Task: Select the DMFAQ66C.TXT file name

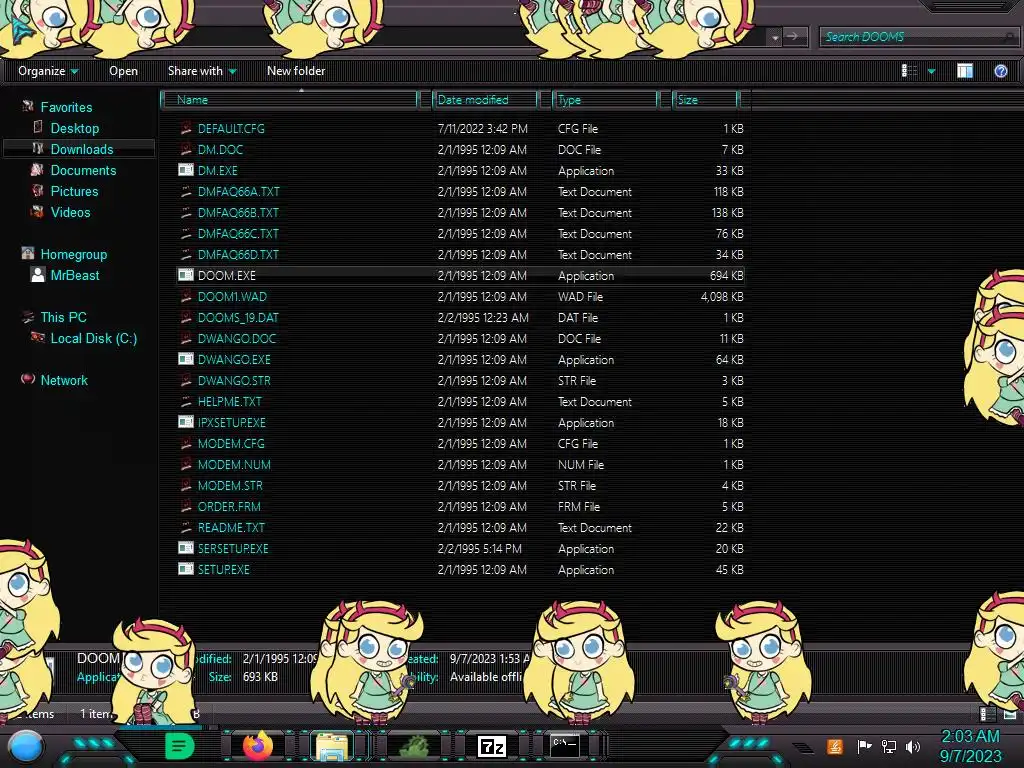Action: pos(238,233)
